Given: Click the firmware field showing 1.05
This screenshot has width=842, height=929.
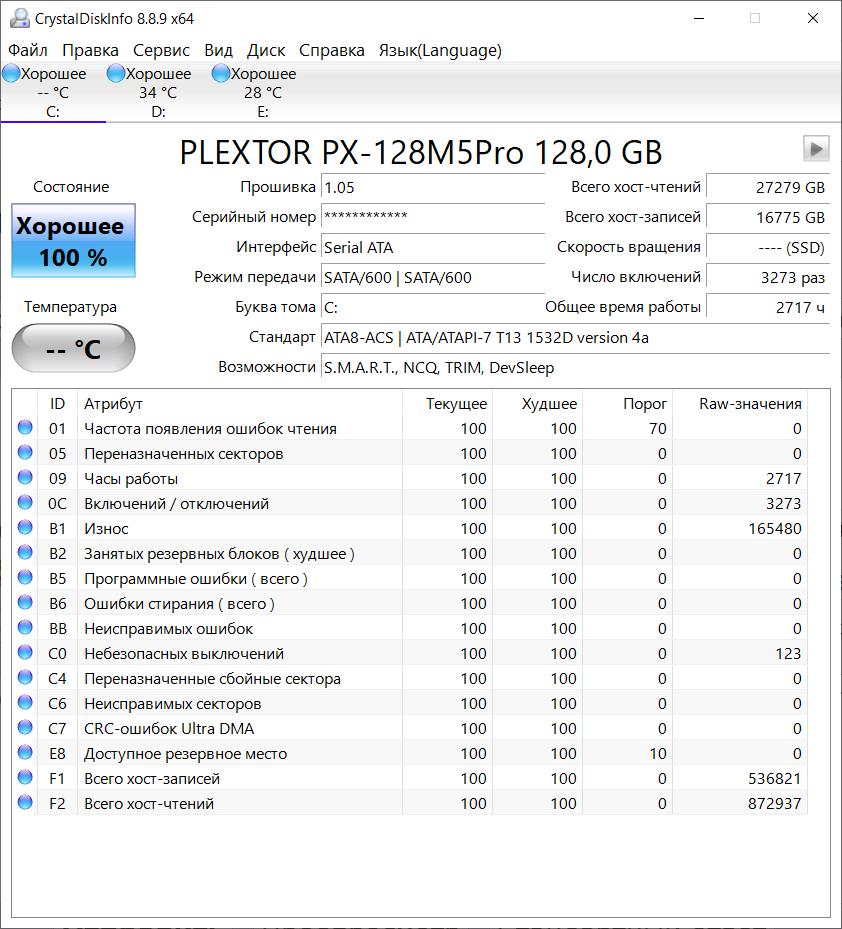Looking at the screenshot, I should pos(433,188).
